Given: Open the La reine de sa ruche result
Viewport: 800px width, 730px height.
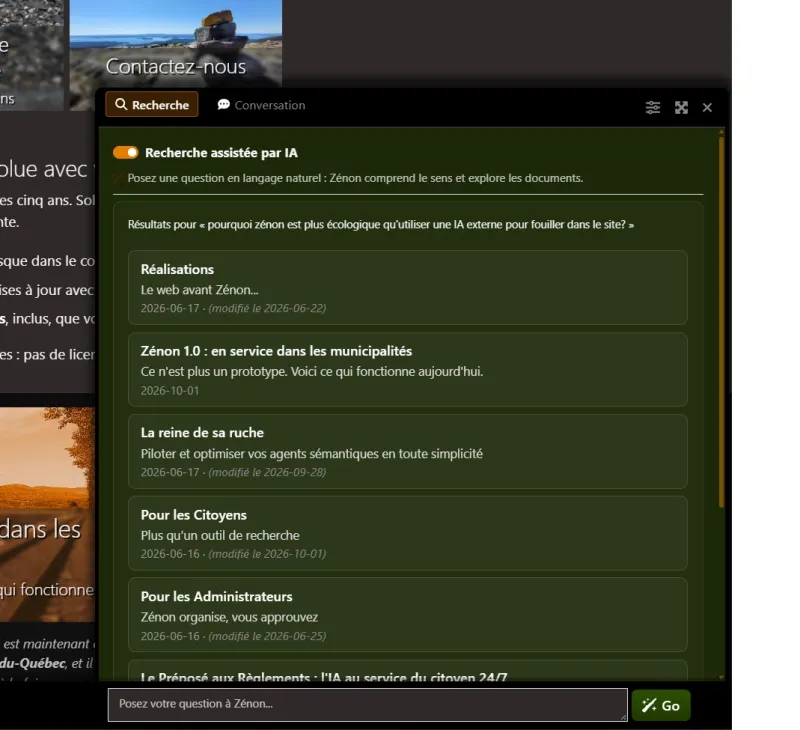Looking at the screenshot, I should (408, 451).
